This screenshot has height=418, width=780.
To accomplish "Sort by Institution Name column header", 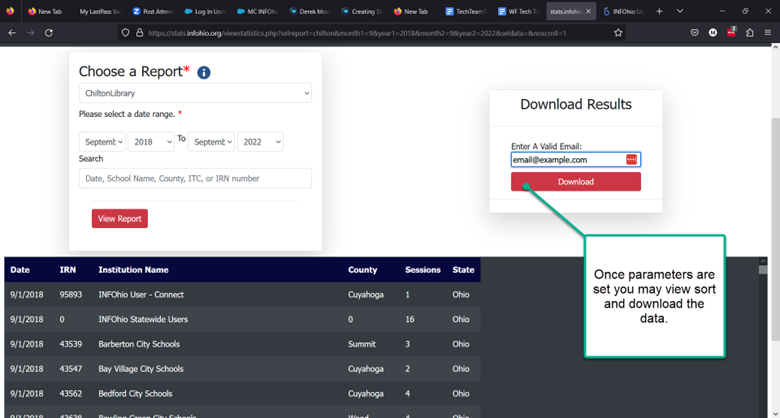I will point(133,270).
